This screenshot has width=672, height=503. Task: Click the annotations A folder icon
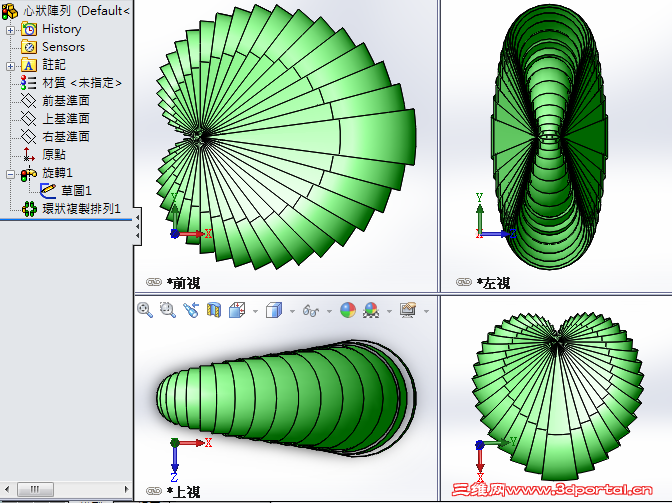(29, 65)
